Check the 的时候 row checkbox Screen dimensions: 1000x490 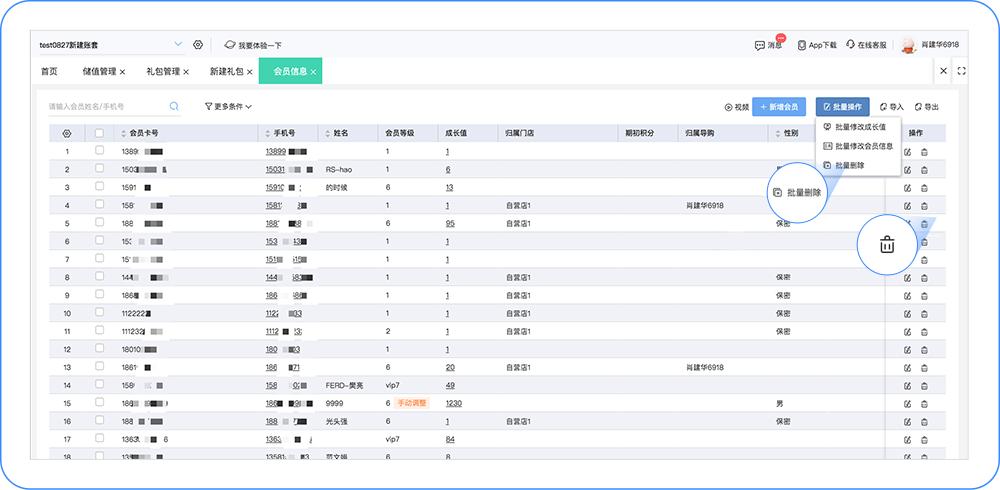(99, 186)
